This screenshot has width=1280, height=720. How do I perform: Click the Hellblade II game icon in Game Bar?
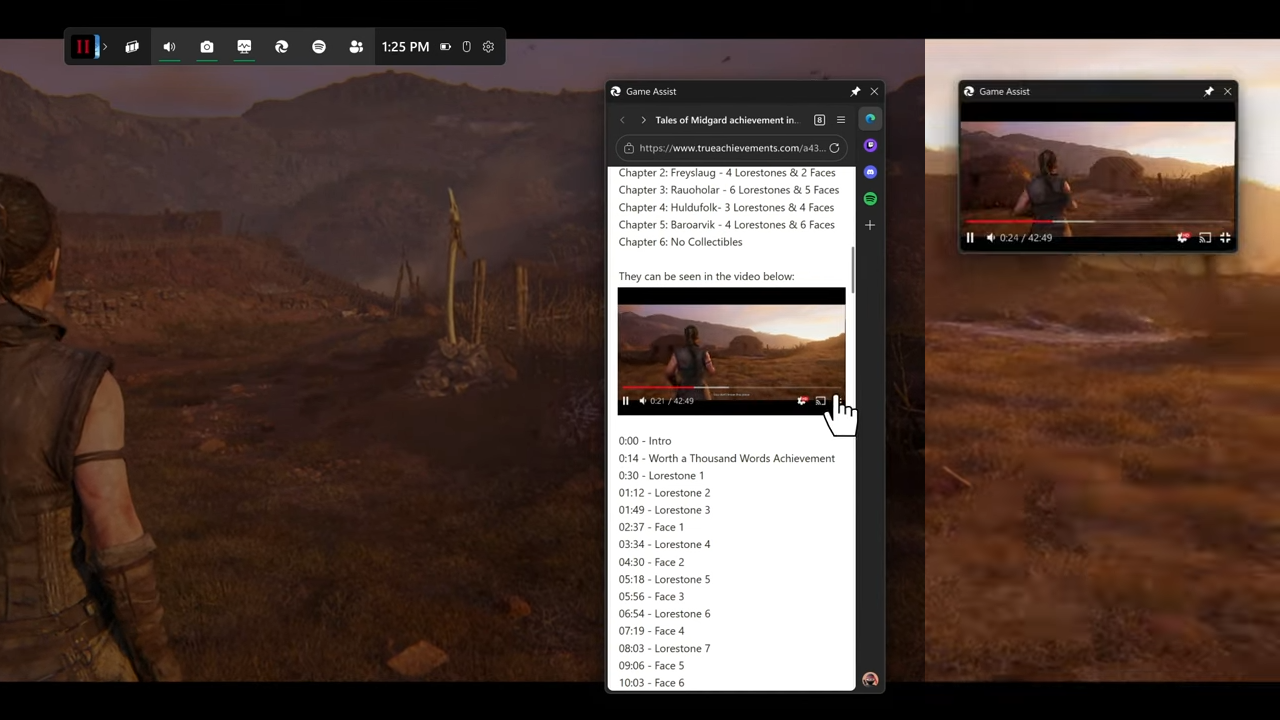point(83,47)
